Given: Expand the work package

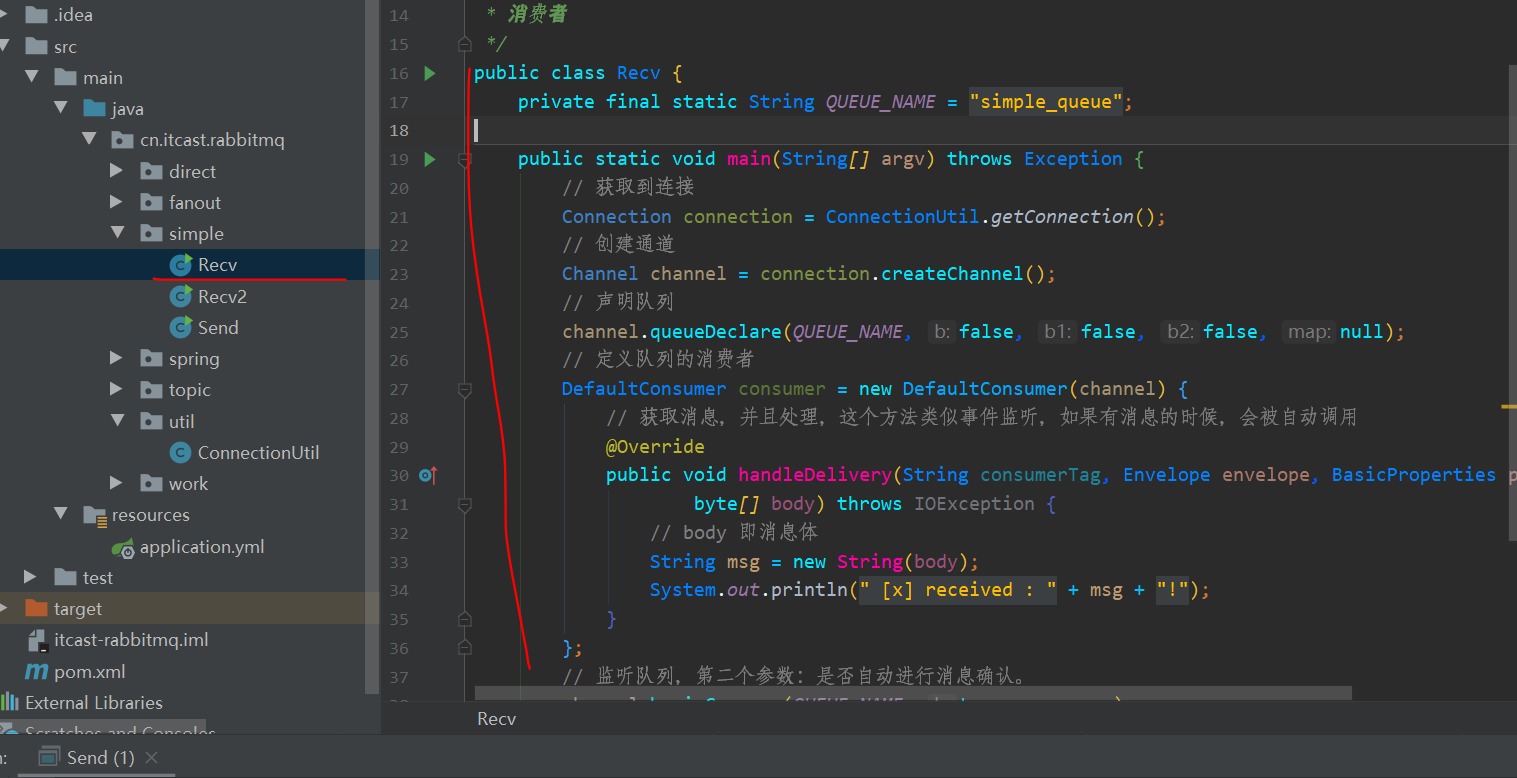Looking at the screenshot, I should click(x=117, y=483).
